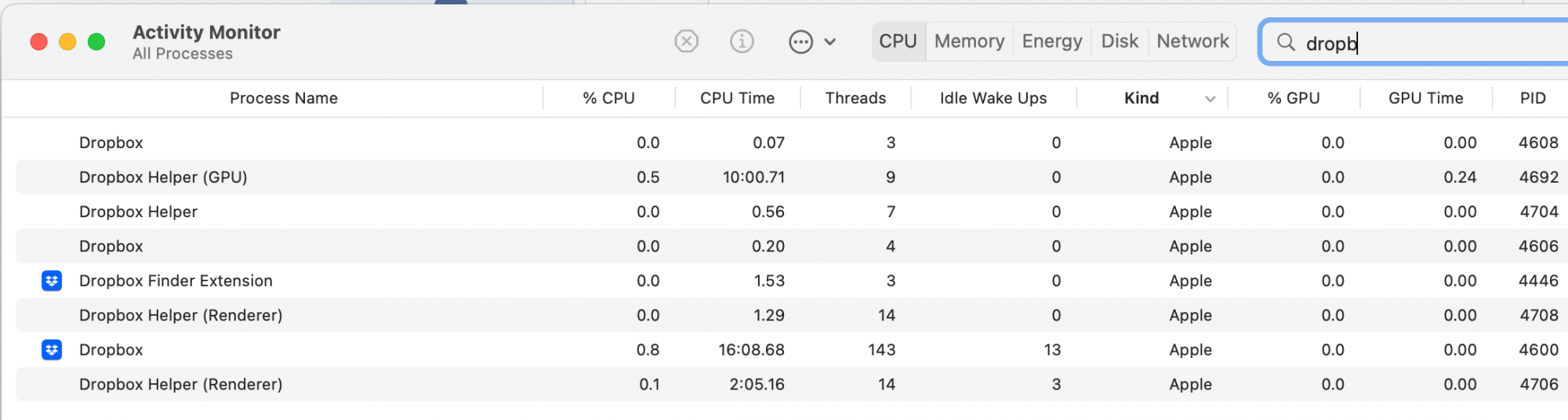Sort by the % CPU column header
This screenshot has height=420, width=1568.
pyautogui.click(x=608, y=98)
